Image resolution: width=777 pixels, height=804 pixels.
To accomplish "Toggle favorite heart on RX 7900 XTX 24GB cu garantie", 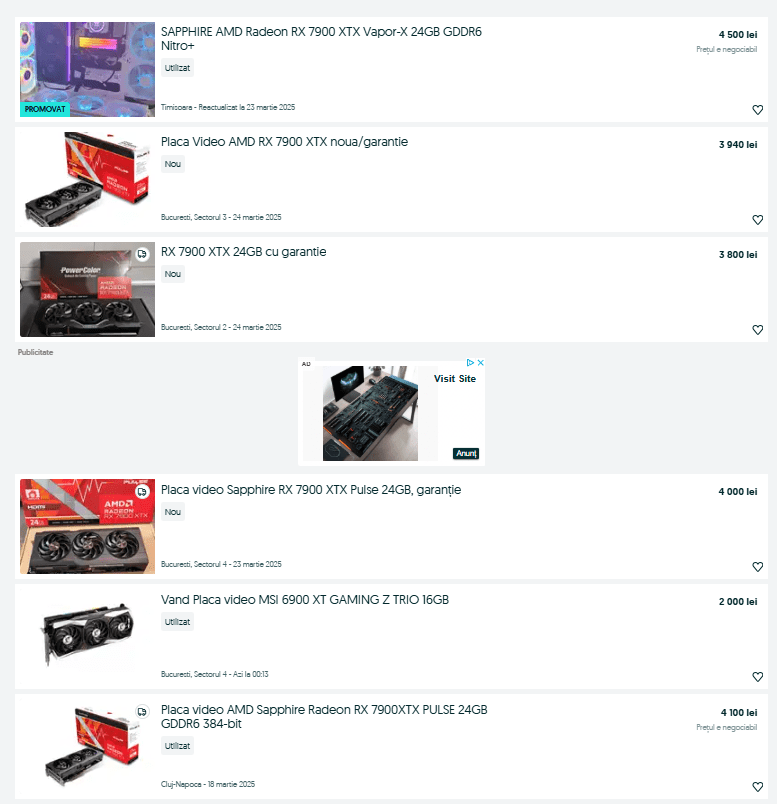I will click(758, 330).
